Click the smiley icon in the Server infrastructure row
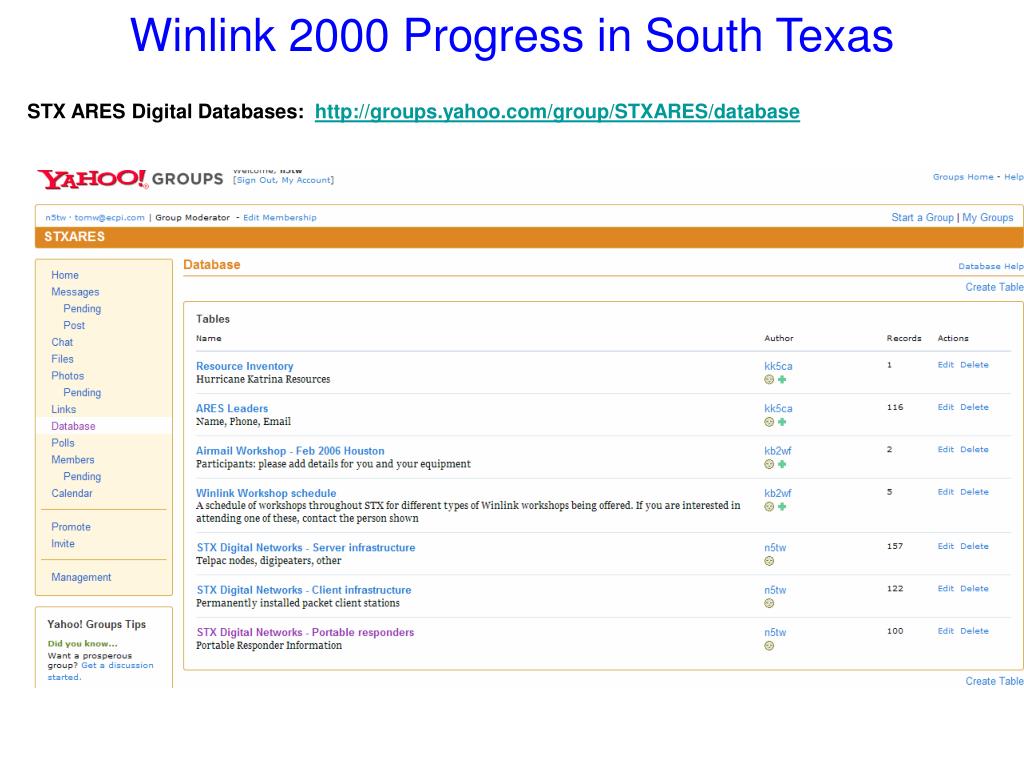This screenshot has width=1024, height=768. 769,561
